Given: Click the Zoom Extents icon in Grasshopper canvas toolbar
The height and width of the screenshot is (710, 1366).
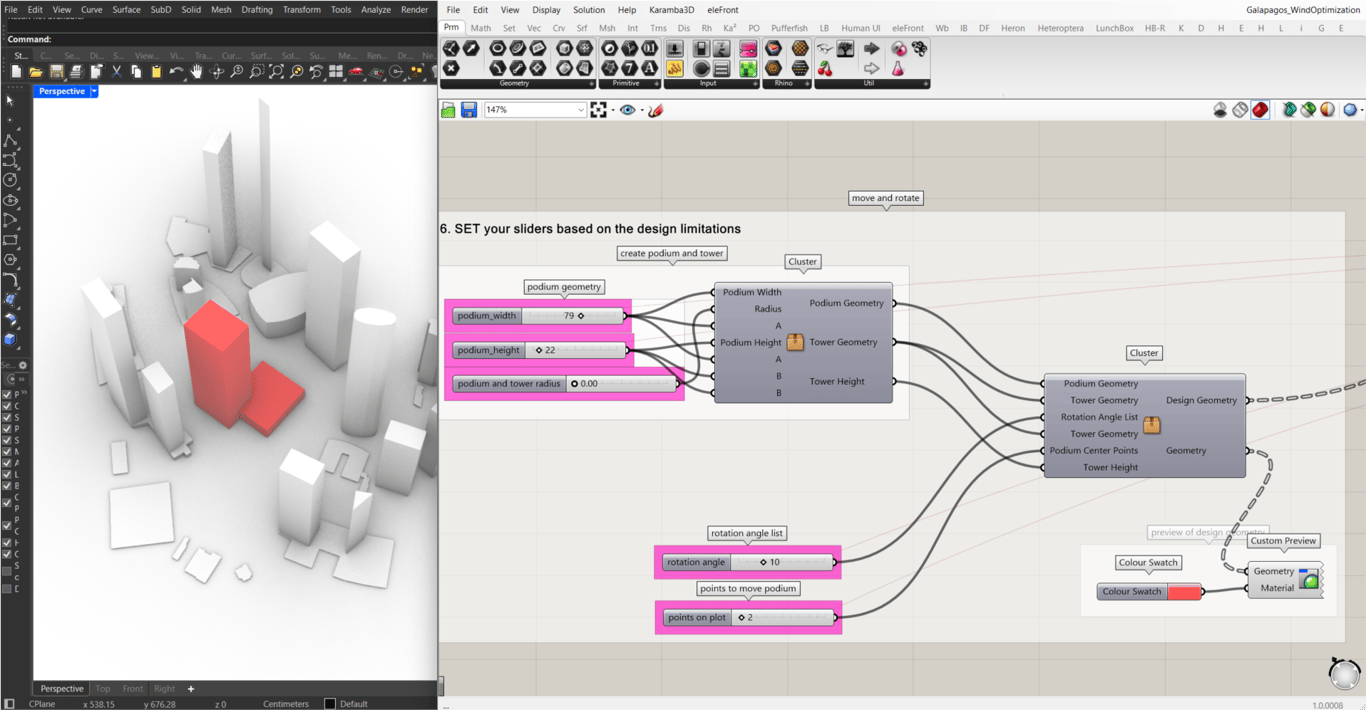Looking at the screenshot, I should [598, 110].
